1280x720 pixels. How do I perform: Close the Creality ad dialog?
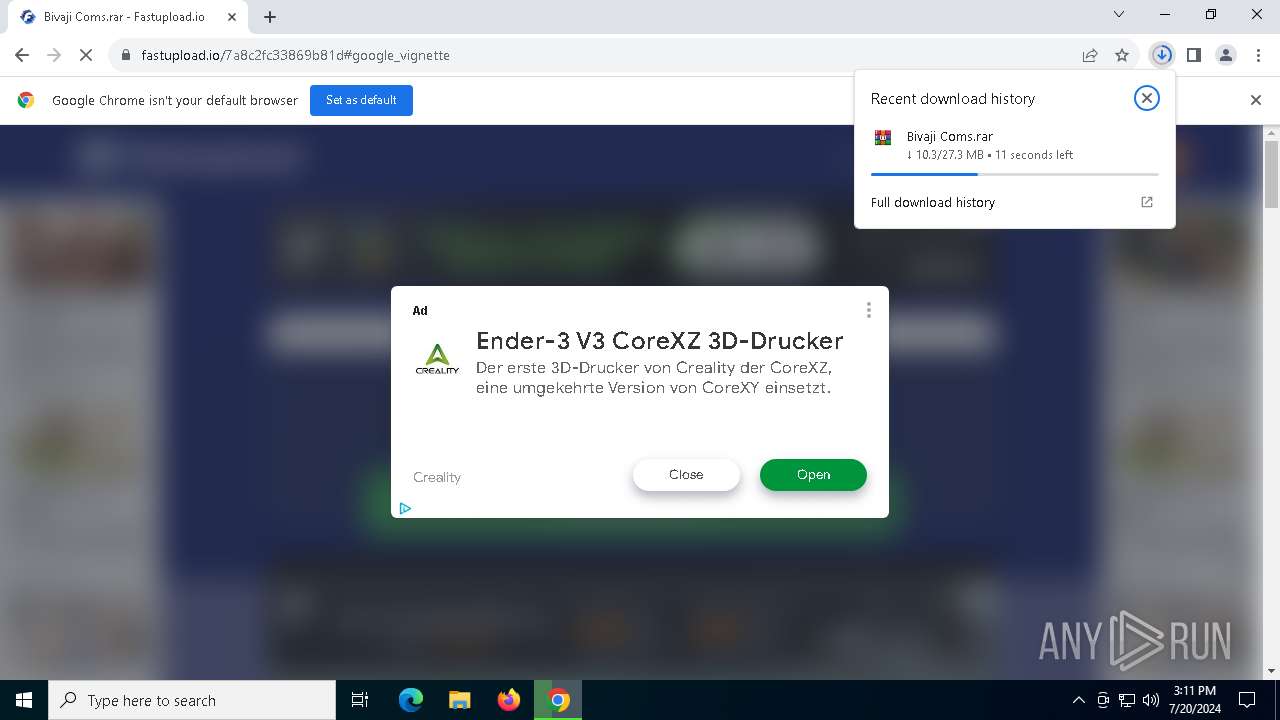click(x=686, y=475)
